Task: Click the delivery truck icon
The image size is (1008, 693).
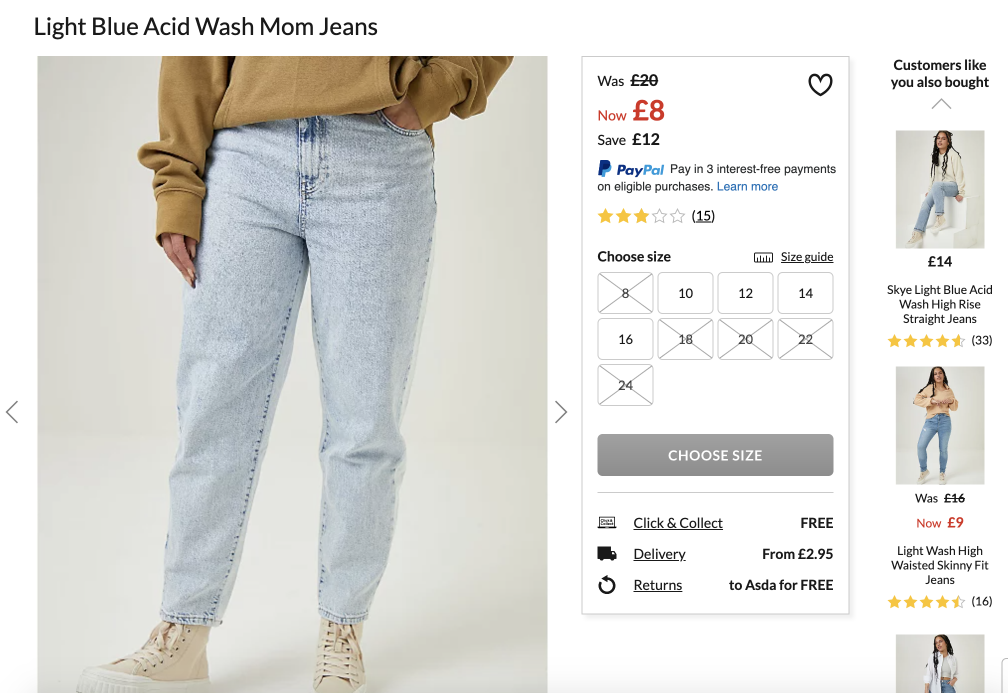Action: pyautogui.click(x=607, y=554)
